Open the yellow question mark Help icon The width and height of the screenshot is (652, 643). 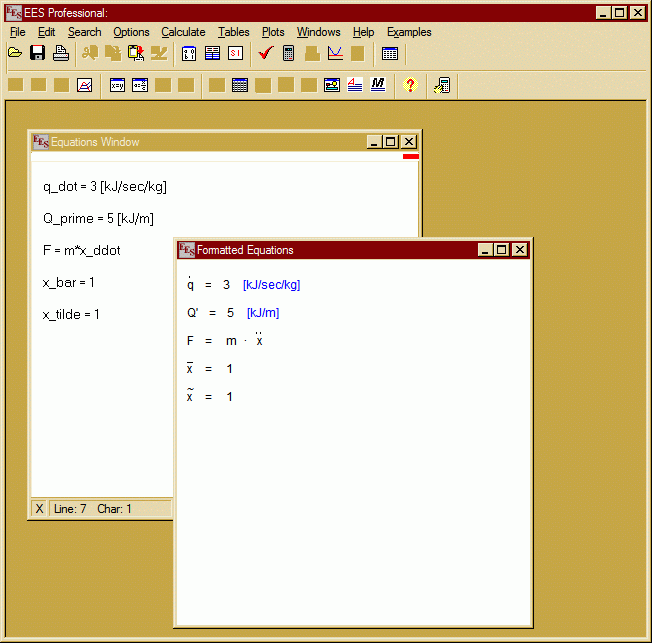point(409,86)
